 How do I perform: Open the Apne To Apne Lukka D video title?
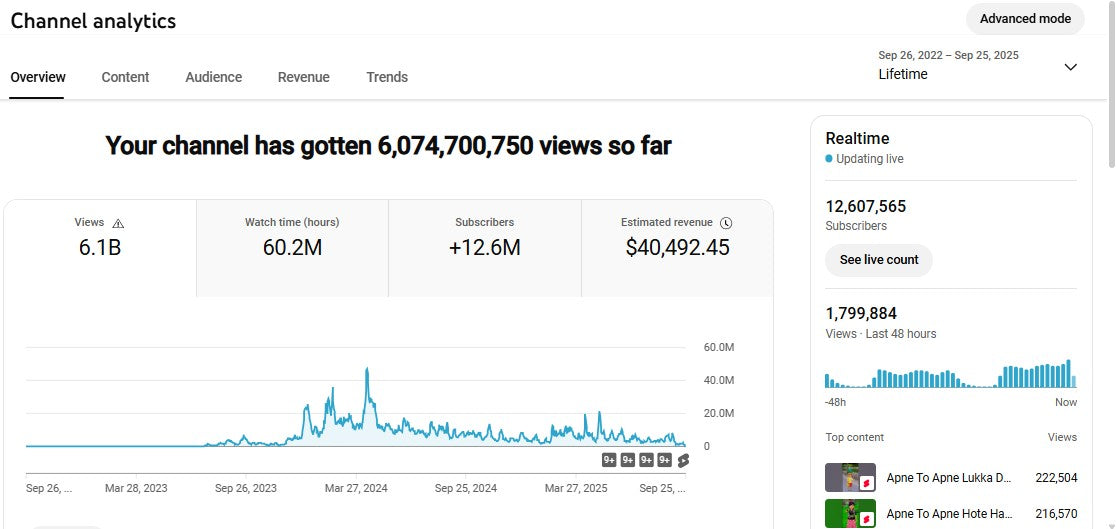(x=948, y=478)
